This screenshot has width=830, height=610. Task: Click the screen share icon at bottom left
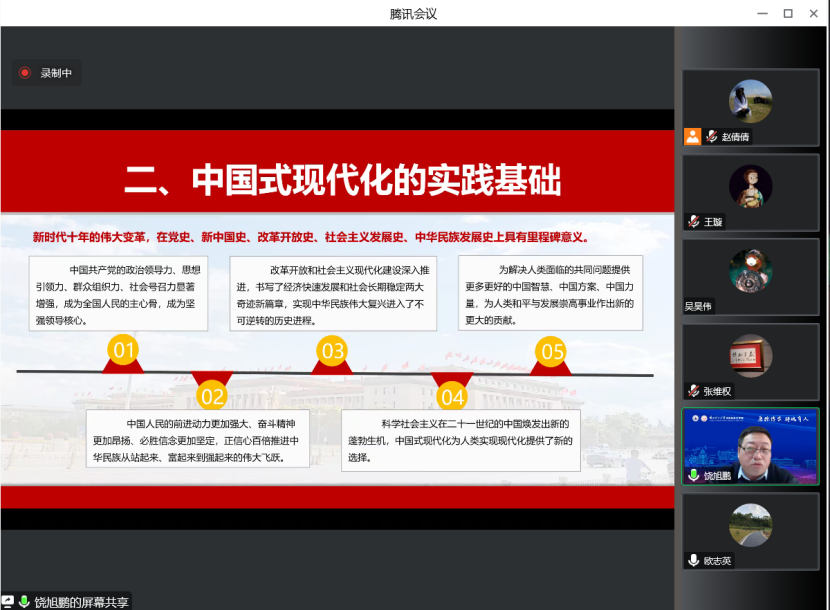click(7, 602)
